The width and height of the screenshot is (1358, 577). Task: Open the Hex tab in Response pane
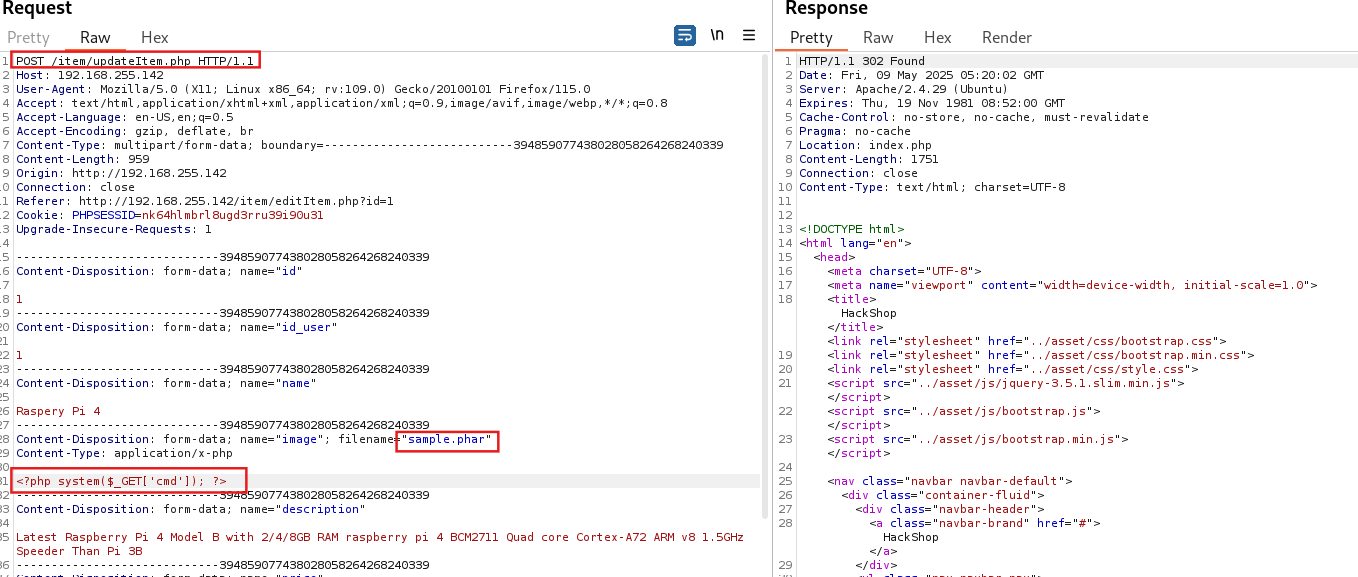tap(938, 37)
